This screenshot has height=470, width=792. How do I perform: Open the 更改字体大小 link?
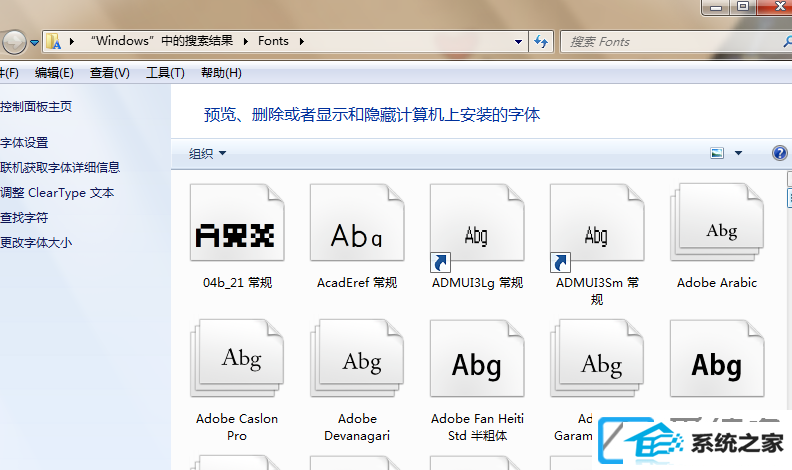[36, 243]
